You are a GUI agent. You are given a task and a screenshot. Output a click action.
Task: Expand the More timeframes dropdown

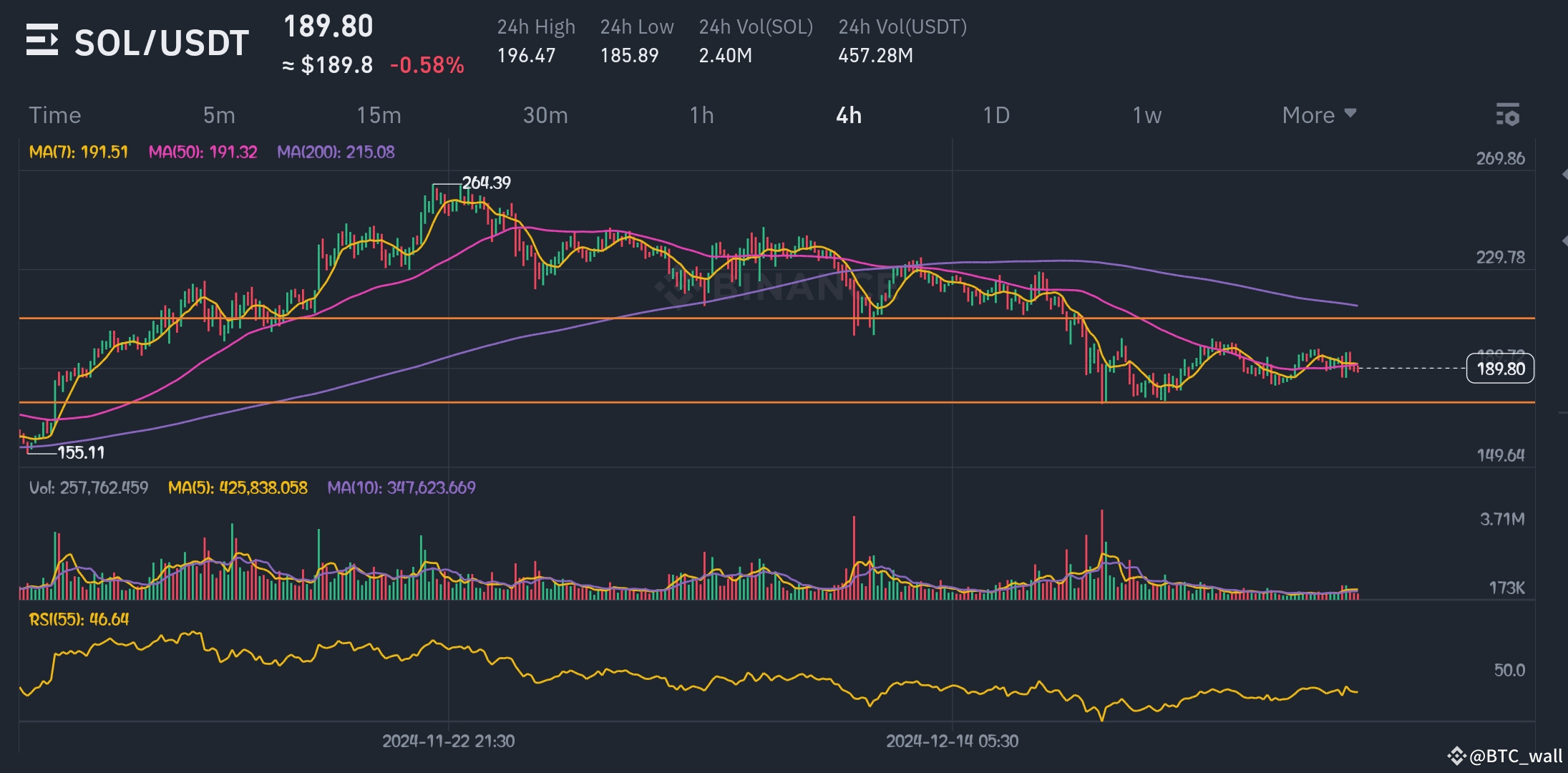point(1318,115)
